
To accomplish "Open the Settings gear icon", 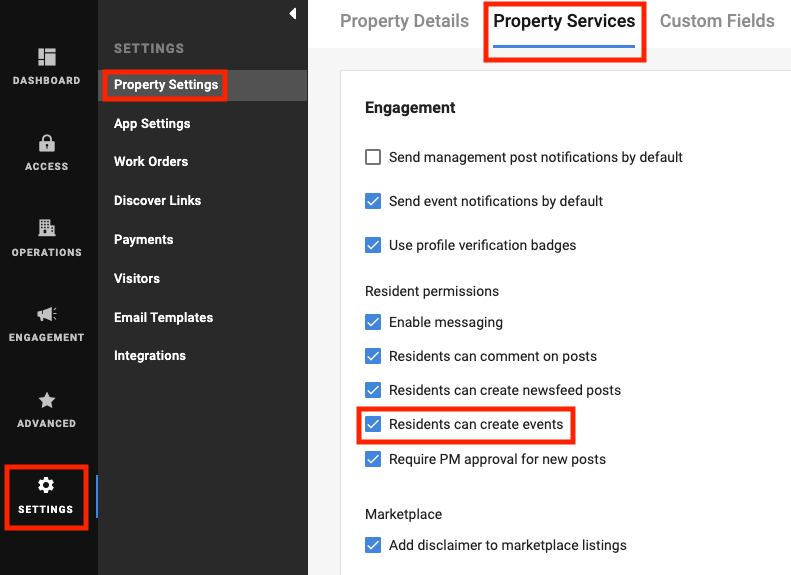I will tap(46, 485).
